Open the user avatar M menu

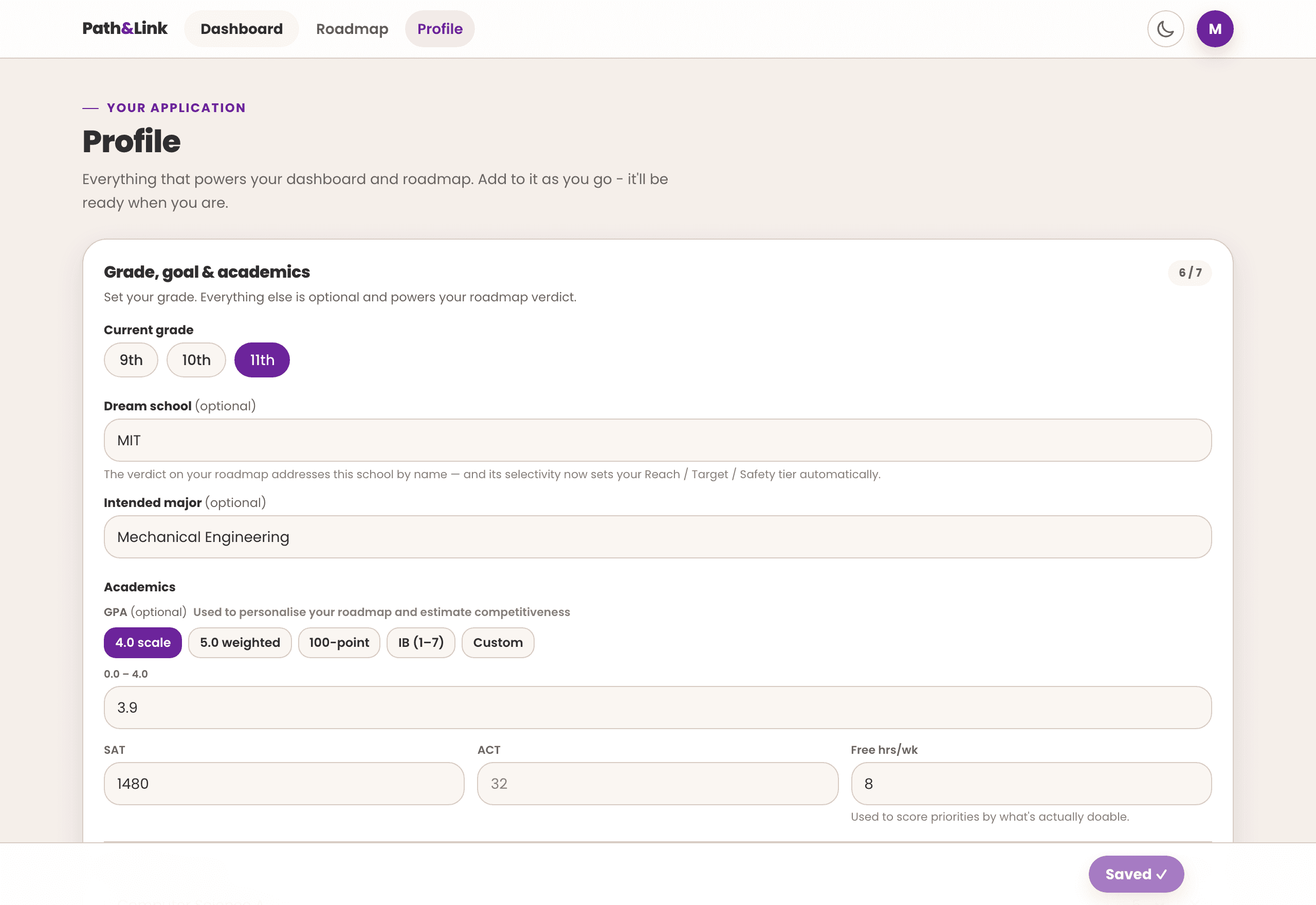(x=1215, y=29)
